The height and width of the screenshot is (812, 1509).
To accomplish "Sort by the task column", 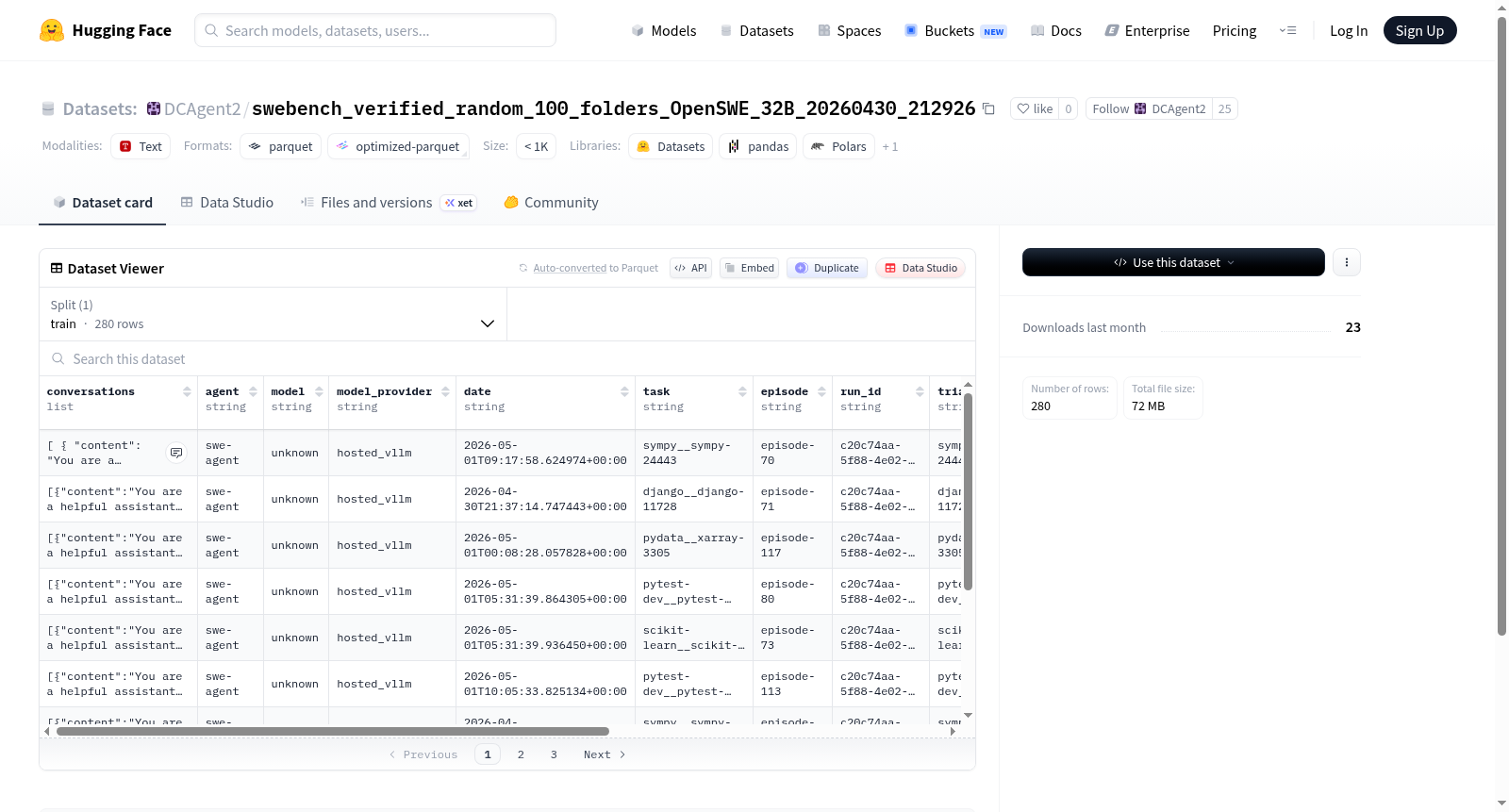I will pyautogui.click(x=742, y=391).
